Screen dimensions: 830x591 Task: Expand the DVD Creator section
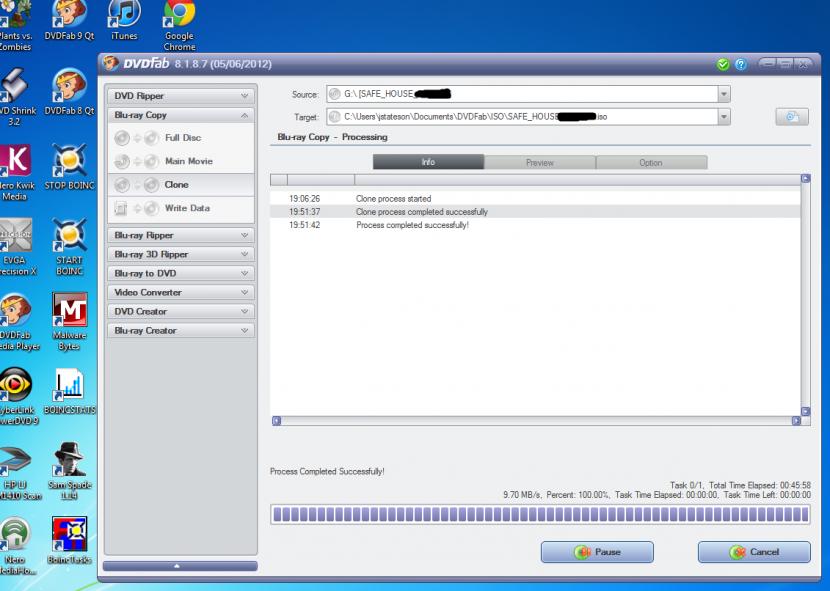click(x=181, y=311)
